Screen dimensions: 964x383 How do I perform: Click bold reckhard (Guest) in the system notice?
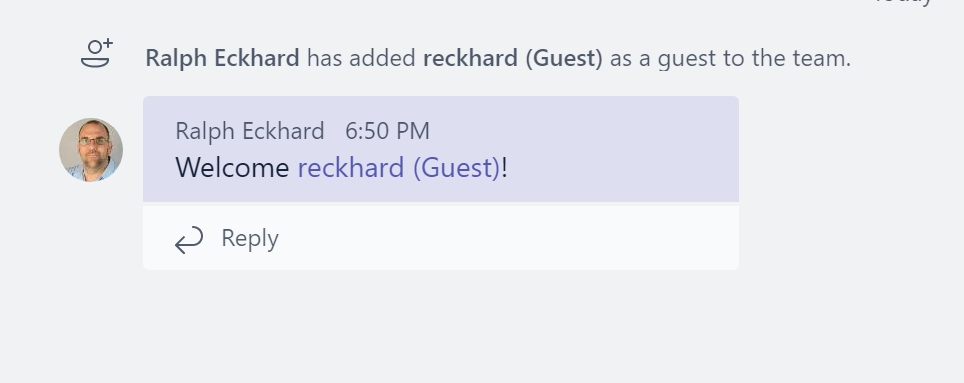click(513, 58)
